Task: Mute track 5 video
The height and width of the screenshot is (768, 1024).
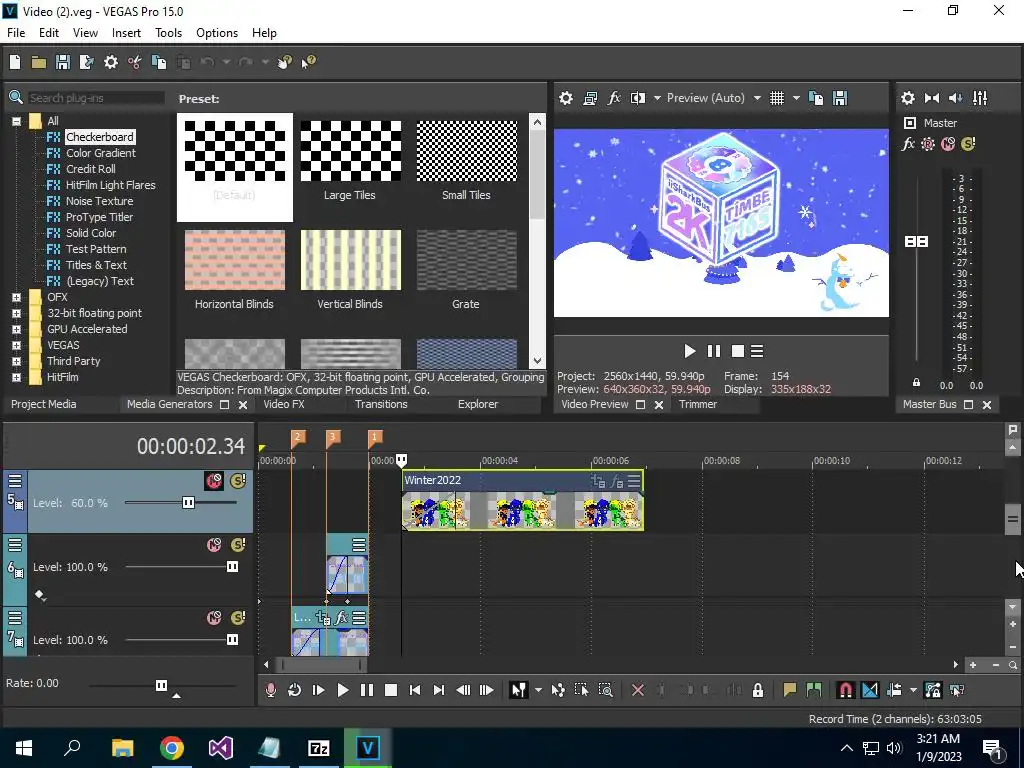Action: click(x=214, y=481)
